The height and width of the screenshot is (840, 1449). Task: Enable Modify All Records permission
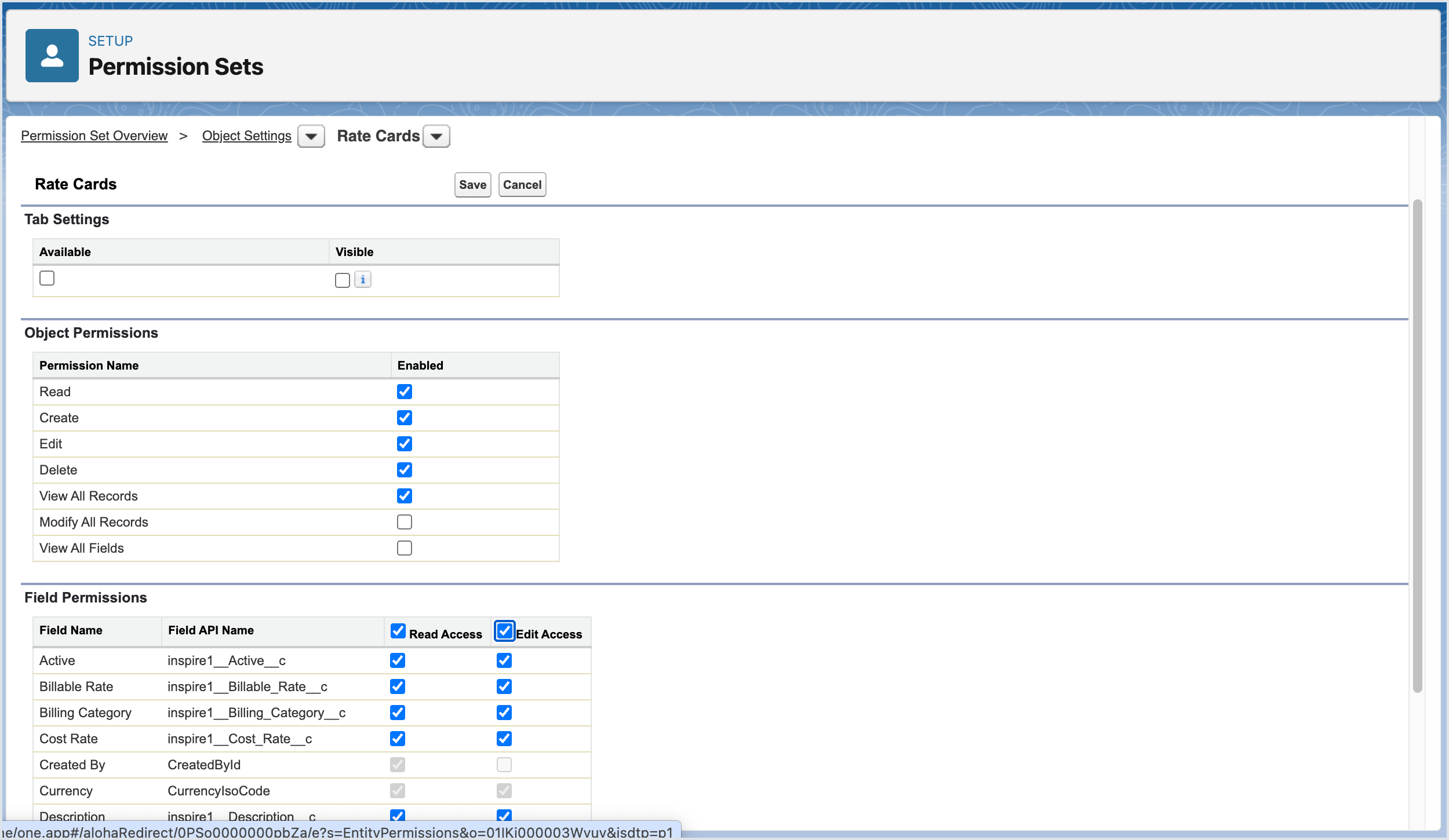pos(405,522)
